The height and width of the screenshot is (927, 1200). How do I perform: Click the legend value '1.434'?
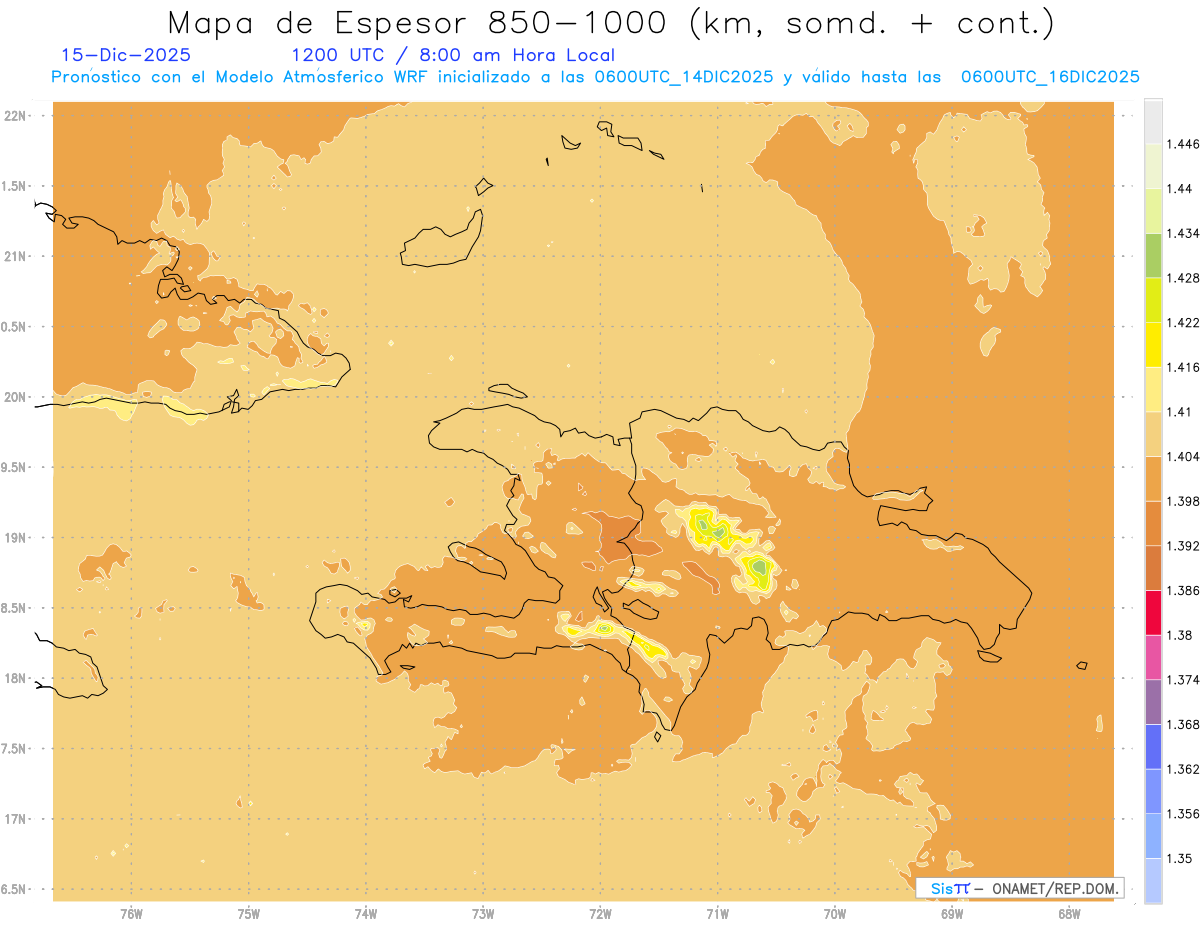tap(1183, 233)
